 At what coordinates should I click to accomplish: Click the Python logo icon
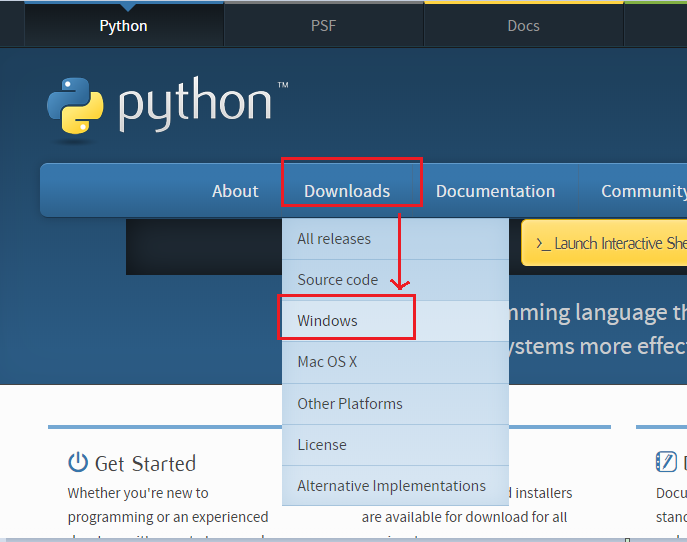click(x=75, y=106)
